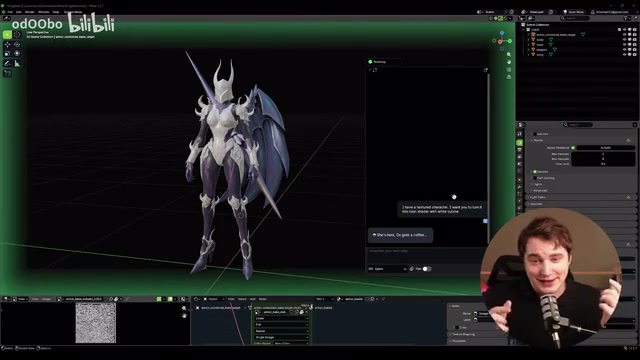Click the chat message input field
The image size is (640, 360).
(x=427, y=255)
